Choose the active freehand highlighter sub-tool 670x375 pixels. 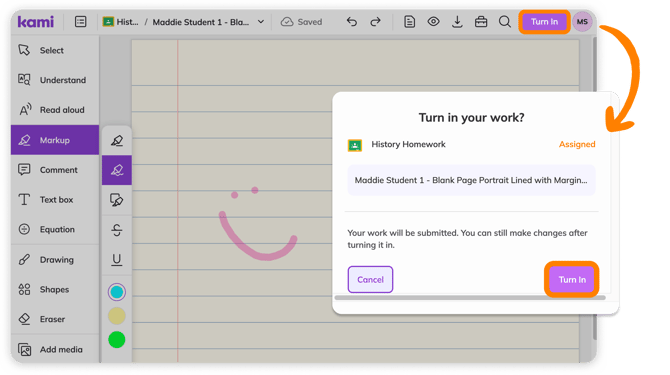(117, 170)
